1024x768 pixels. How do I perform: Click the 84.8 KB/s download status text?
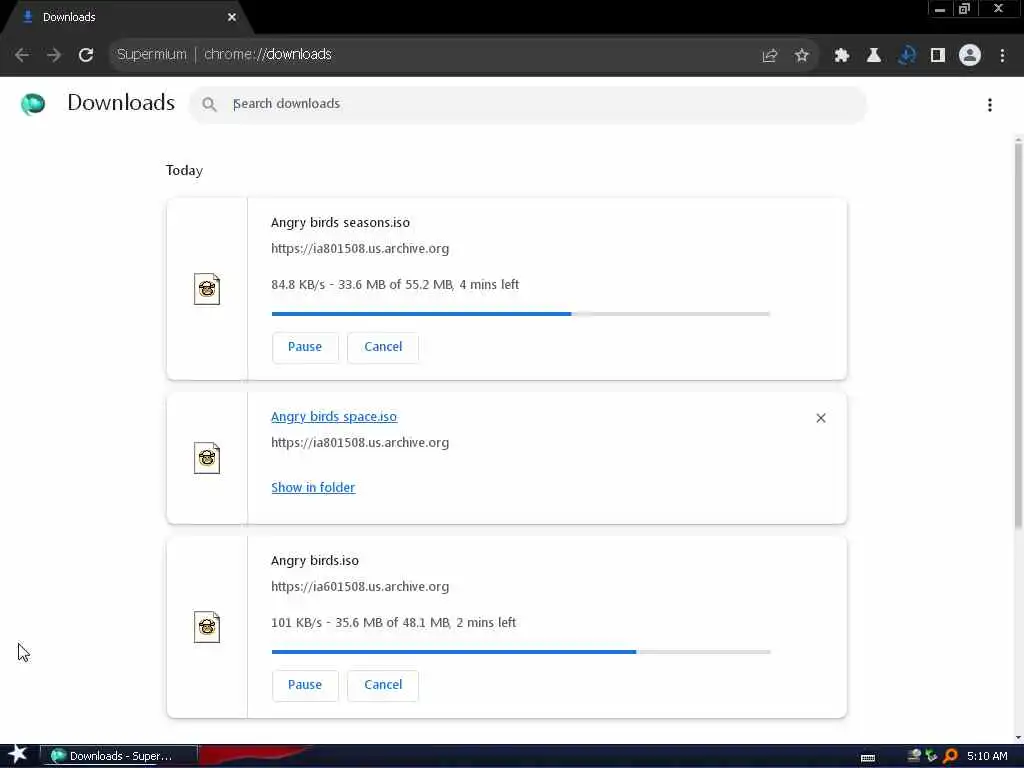pyautogui.click(x=395, y=285)
